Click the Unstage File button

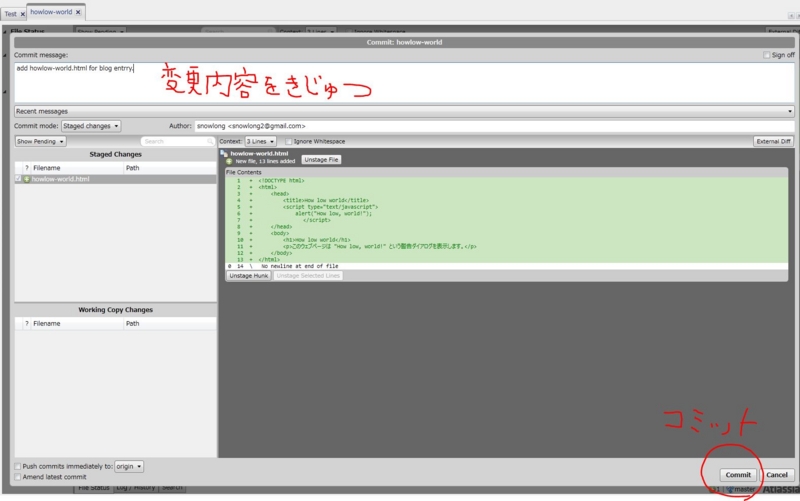[x=321, y=160]
